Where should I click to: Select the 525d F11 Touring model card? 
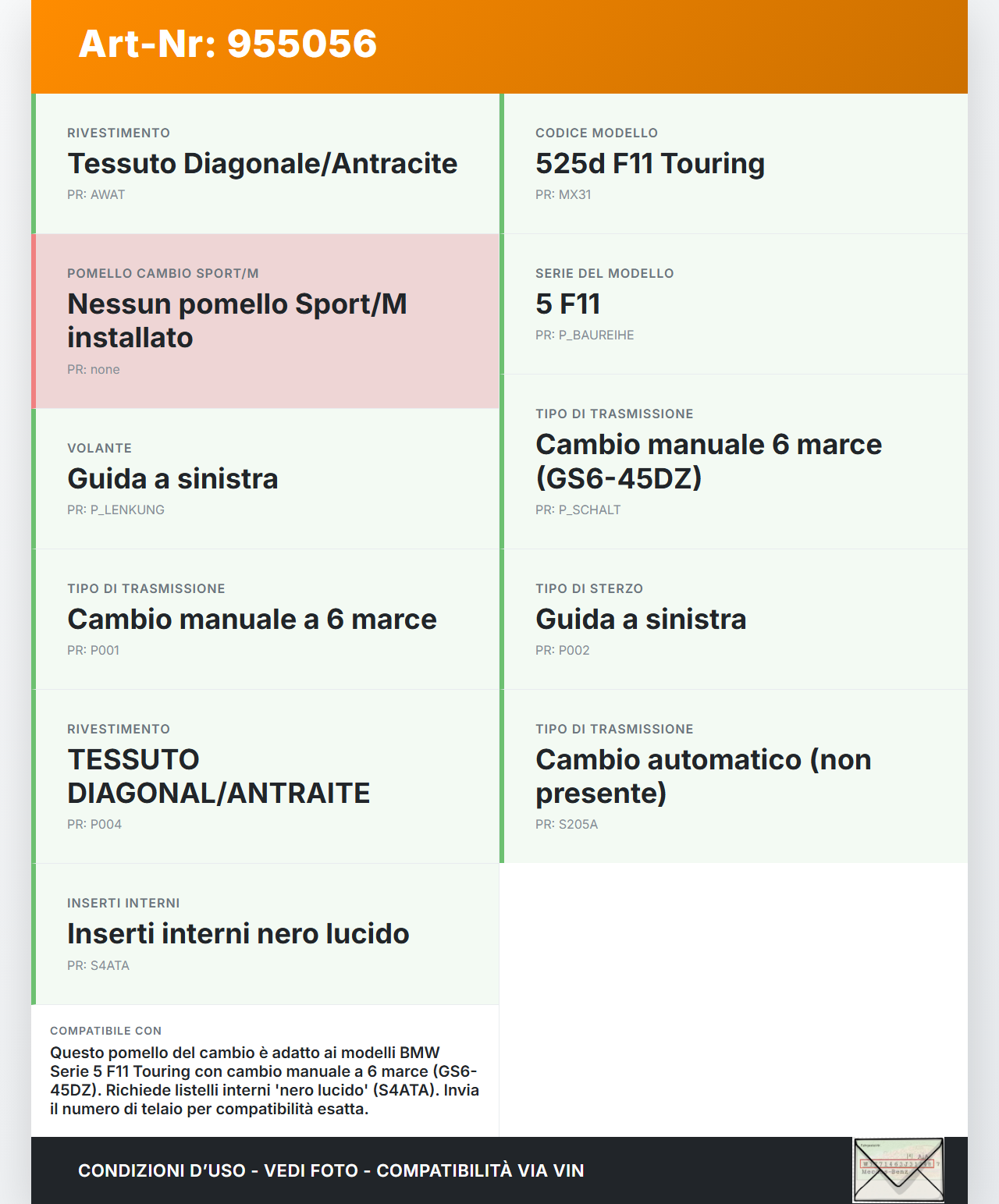click(x=734, y=164)
